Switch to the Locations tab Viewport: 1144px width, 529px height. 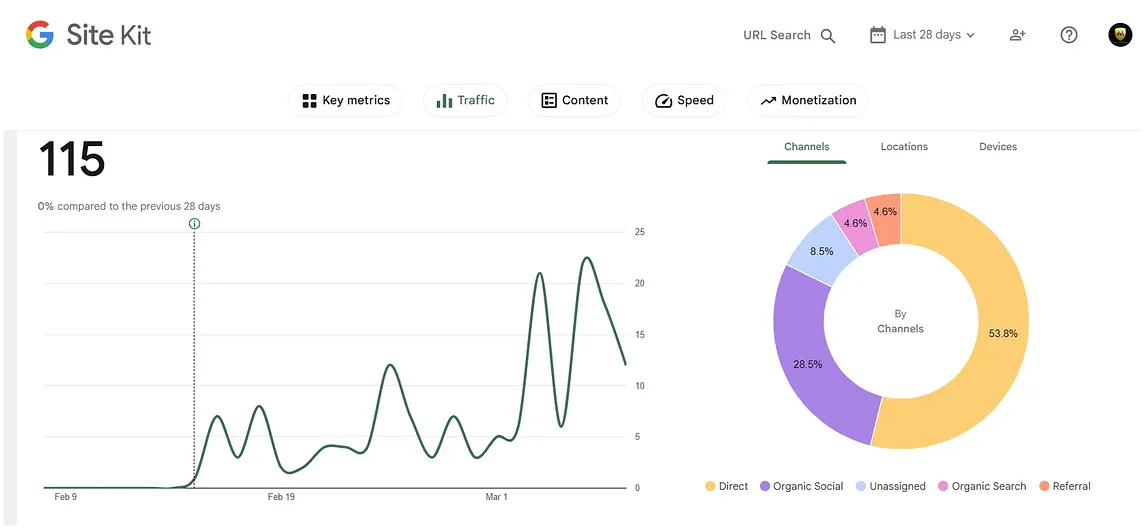(904, 147)
